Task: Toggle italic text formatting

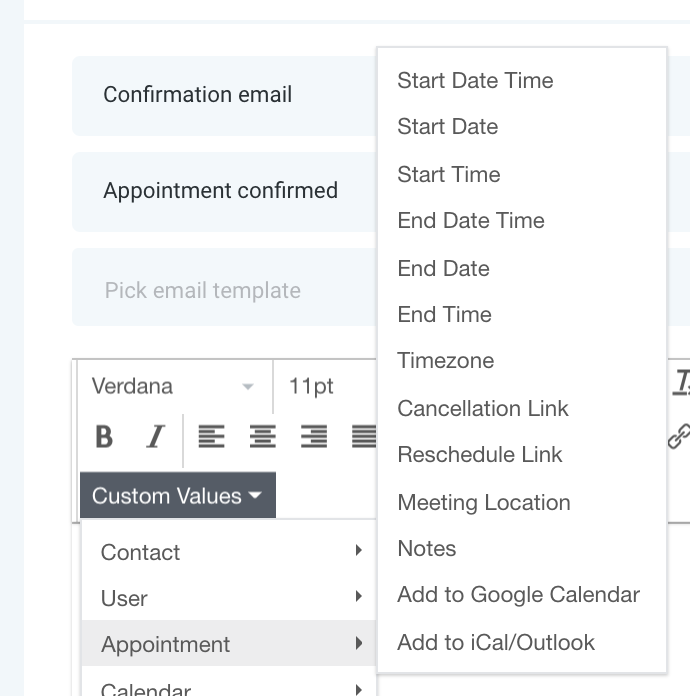Action: pyautogui.click(x=156, y=437)
